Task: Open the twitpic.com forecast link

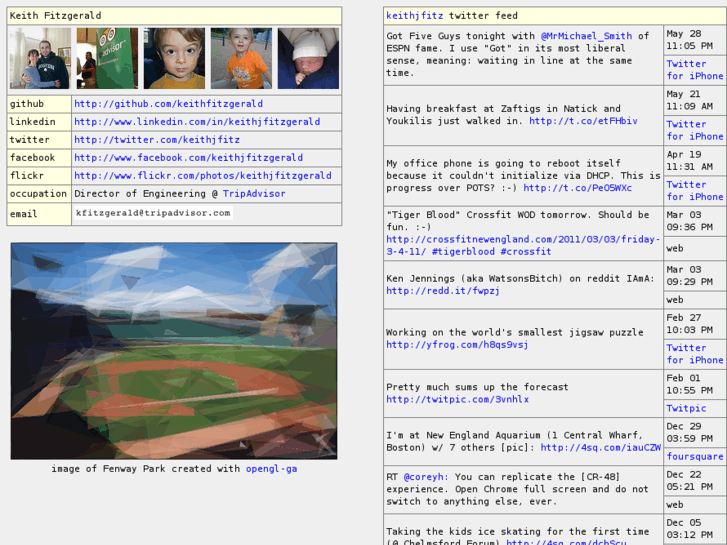Action: (x=457, y=399)
